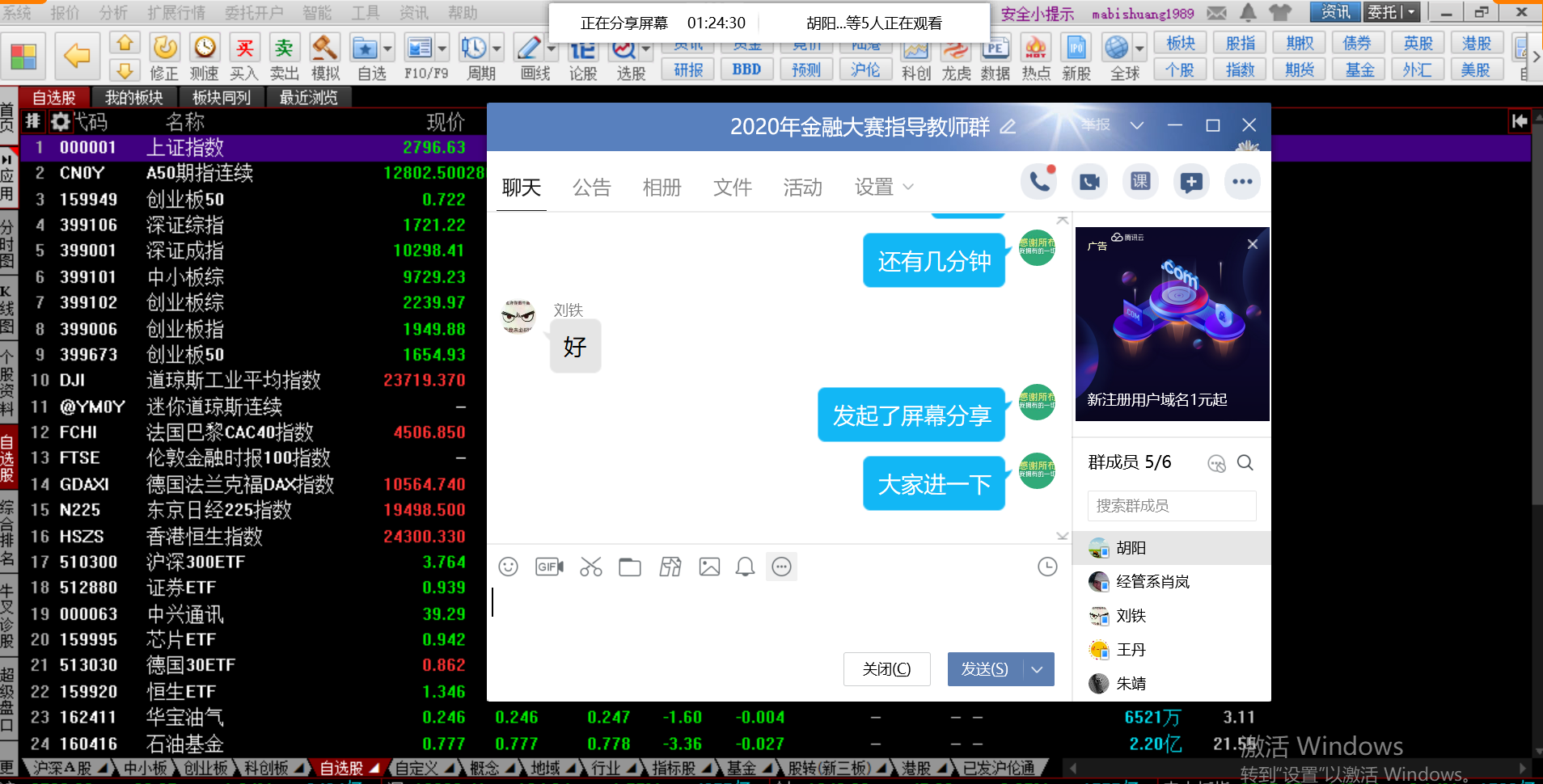Viewport: 1543px width, 784px height.
Task: Click the 发送(S) send button
Action: click(984, 669)
